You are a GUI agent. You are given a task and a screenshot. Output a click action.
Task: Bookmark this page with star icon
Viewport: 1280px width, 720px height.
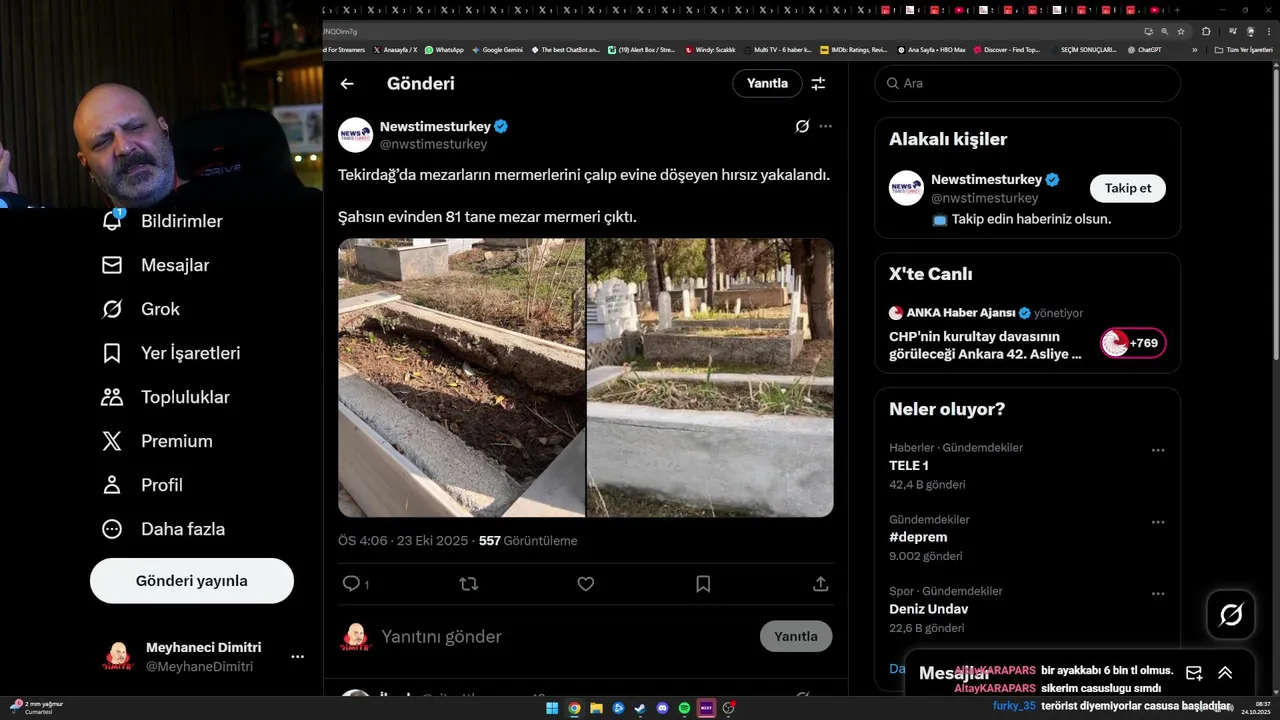coord(1180,31)
